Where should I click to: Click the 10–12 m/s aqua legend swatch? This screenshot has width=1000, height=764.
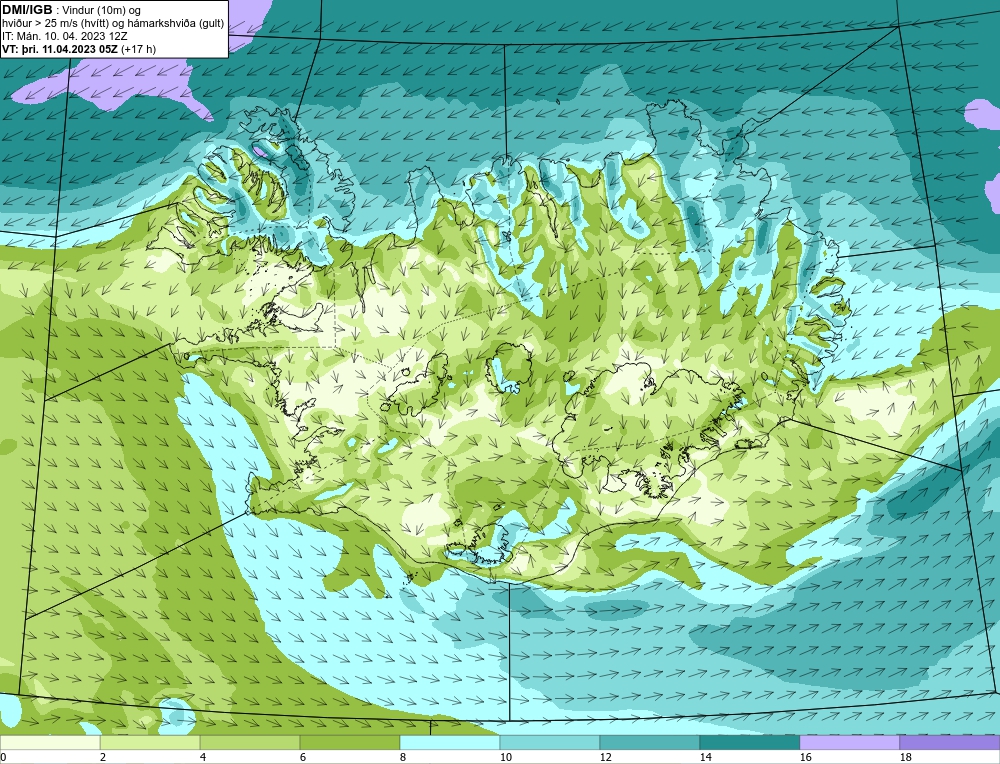[x=550, y=742]
